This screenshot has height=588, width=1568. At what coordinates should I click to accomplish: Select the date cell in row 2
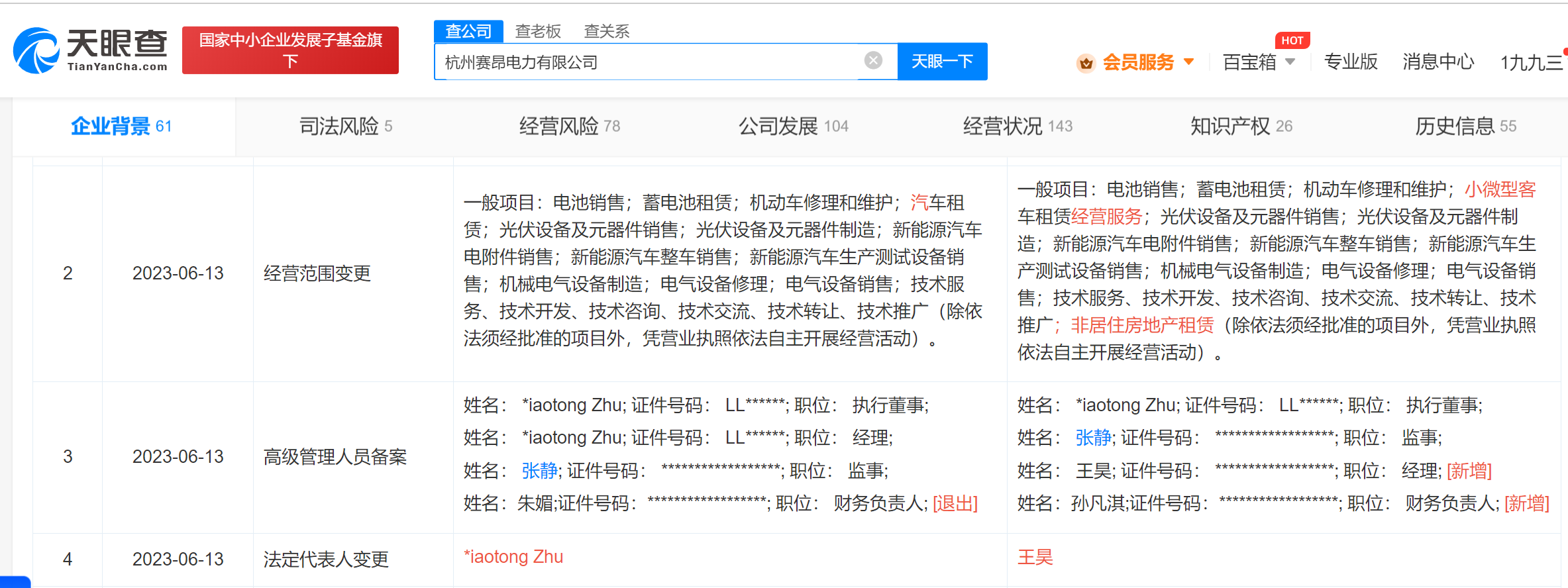pyautogui.click(x=178, y=273)
